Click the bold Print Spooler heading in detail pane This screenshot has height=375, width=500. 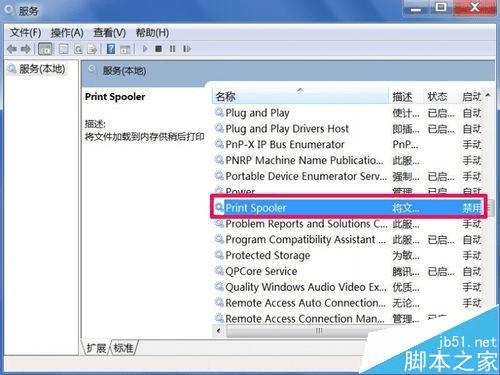pyautogui.click(x=115, y=97)
